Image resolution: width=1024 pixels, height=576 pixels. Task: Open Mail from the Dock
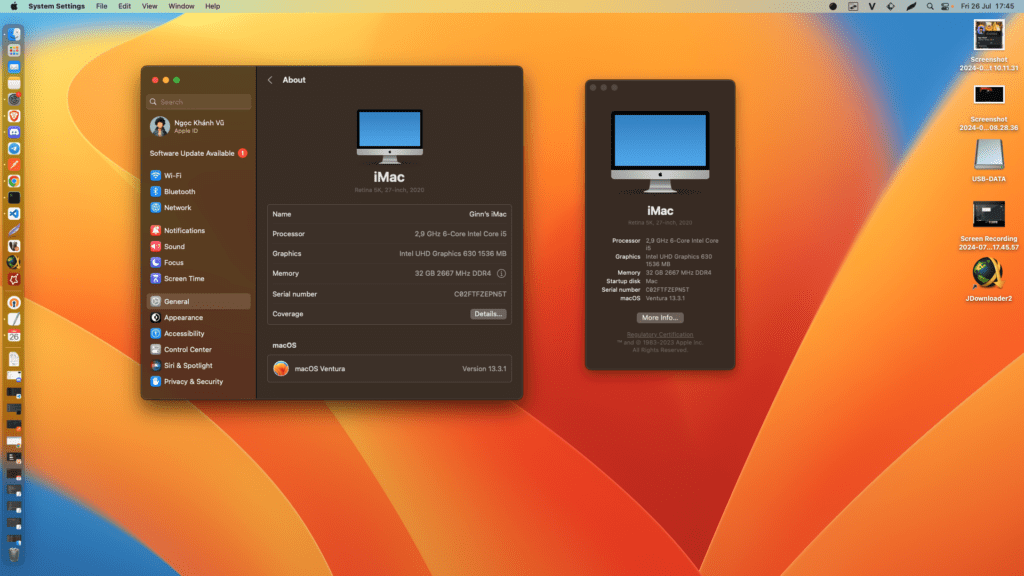point(14,67)
